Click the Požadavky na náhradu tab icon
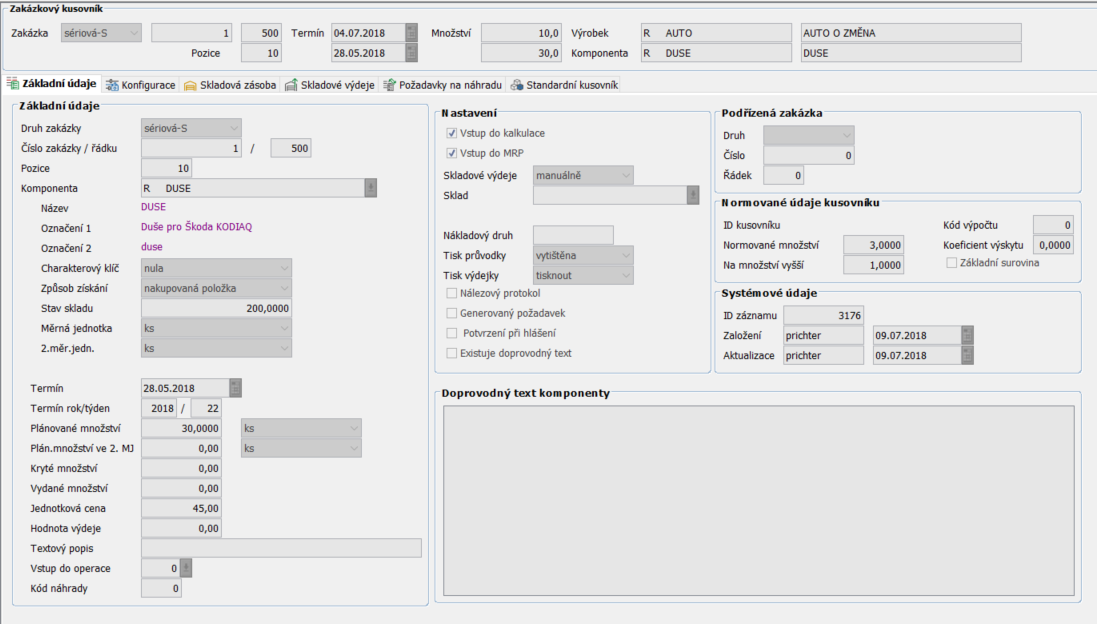This screenshot has height=624, width=1097. [390, 85]
